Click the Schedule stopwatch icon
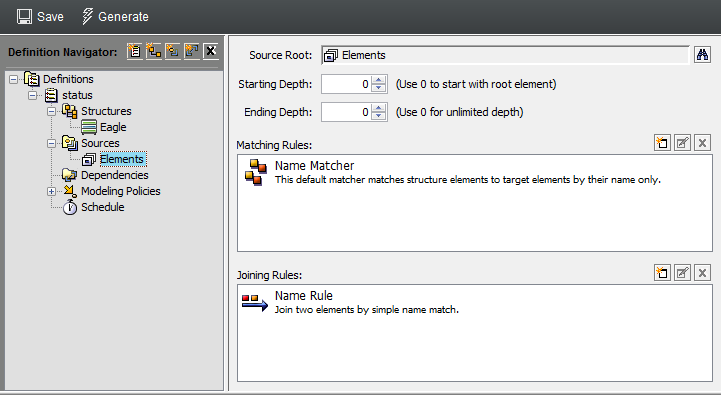This screenshot has width=721, height=395. (69, 207)
